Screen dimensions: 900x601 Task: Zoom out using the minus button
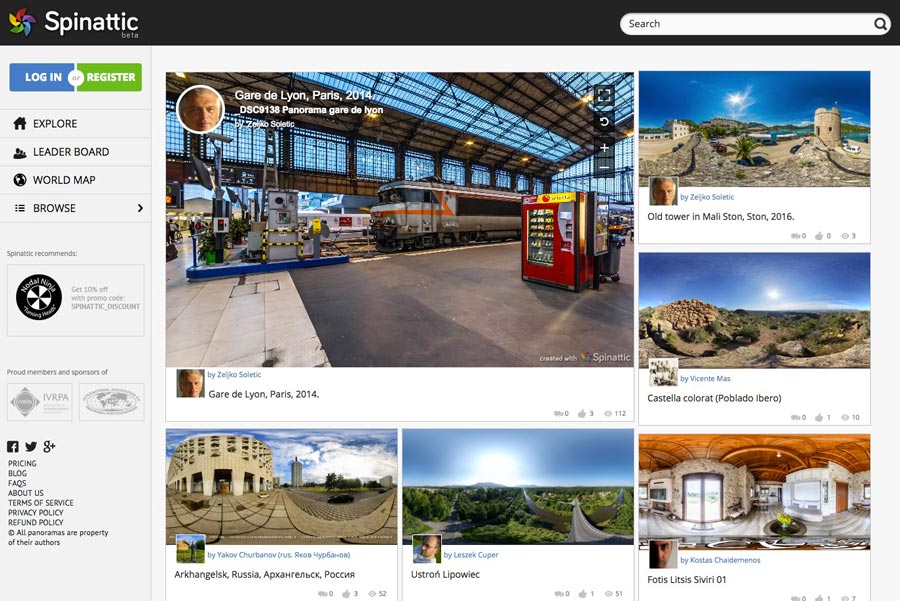603,169
